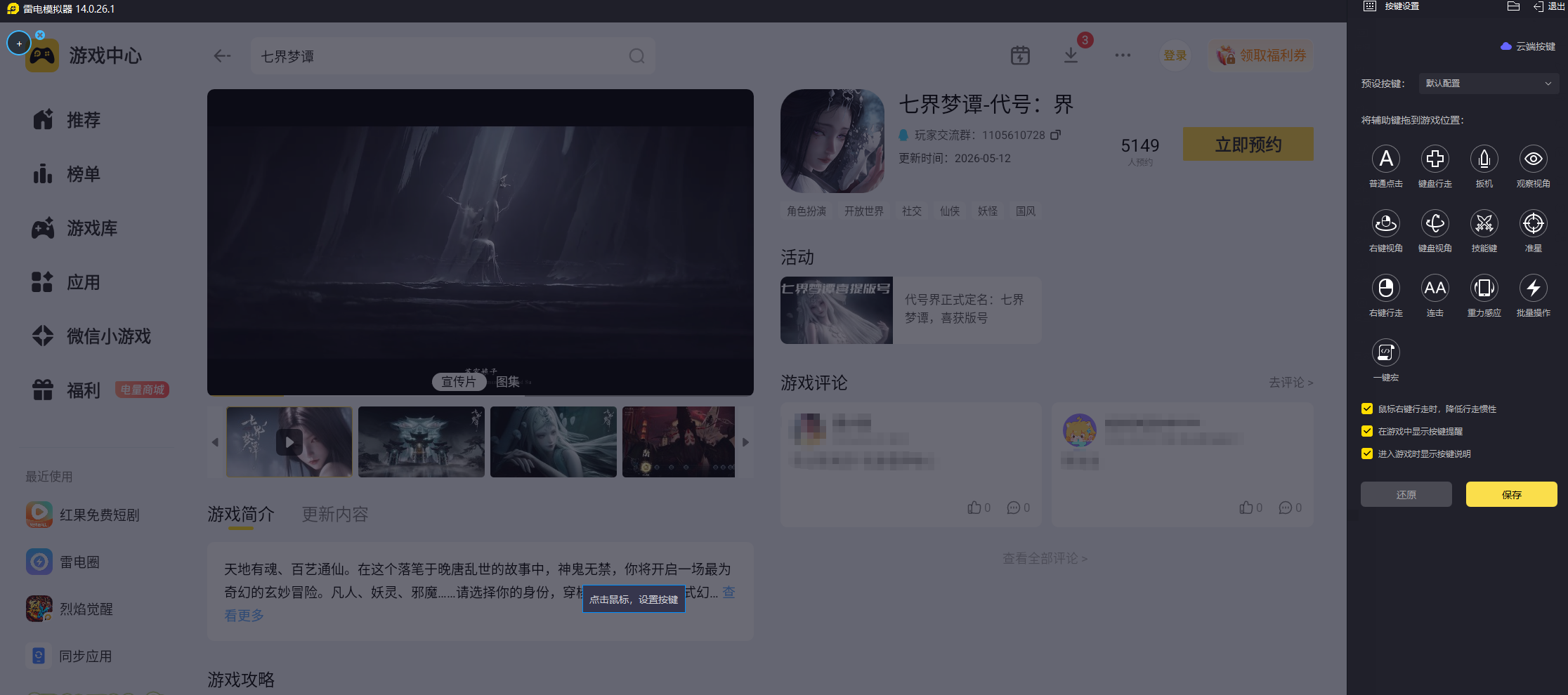Click the 还原 restore button
This screenshot has width=1568, height=695.
(1406, 494)
